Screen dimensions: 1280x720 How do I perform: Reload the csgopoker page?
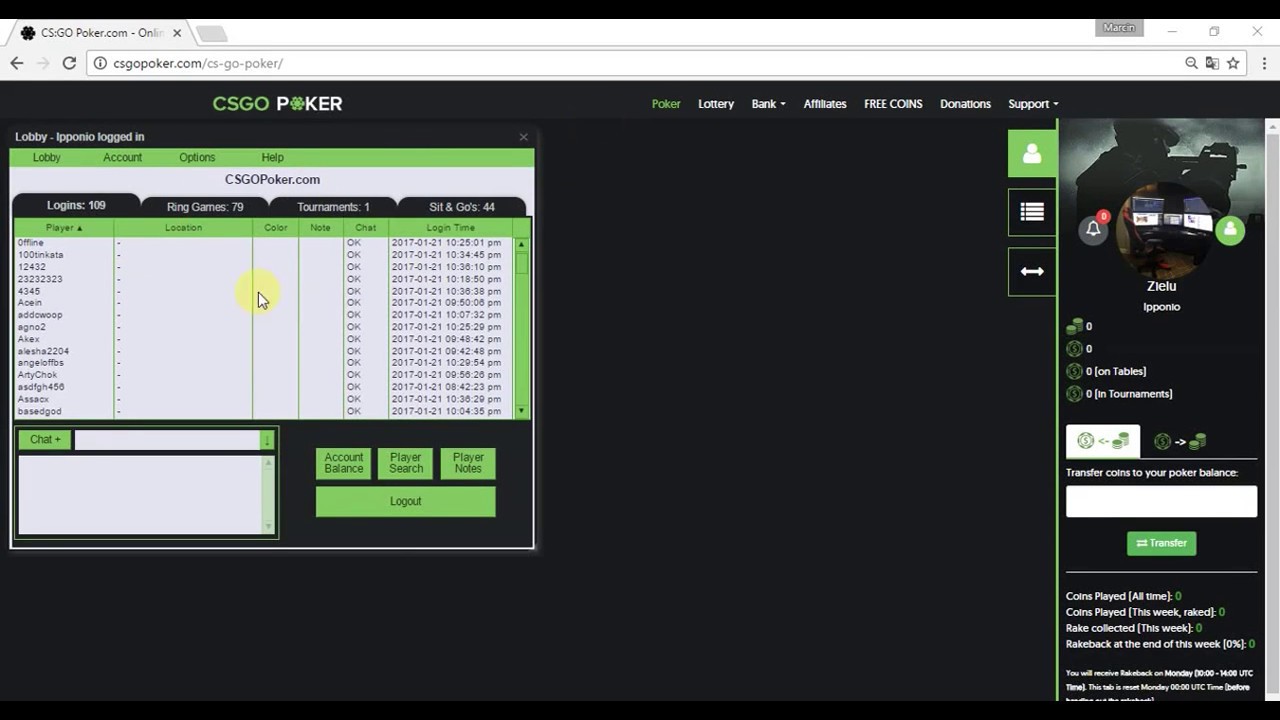pyautogui.click(x=69, y=63)
